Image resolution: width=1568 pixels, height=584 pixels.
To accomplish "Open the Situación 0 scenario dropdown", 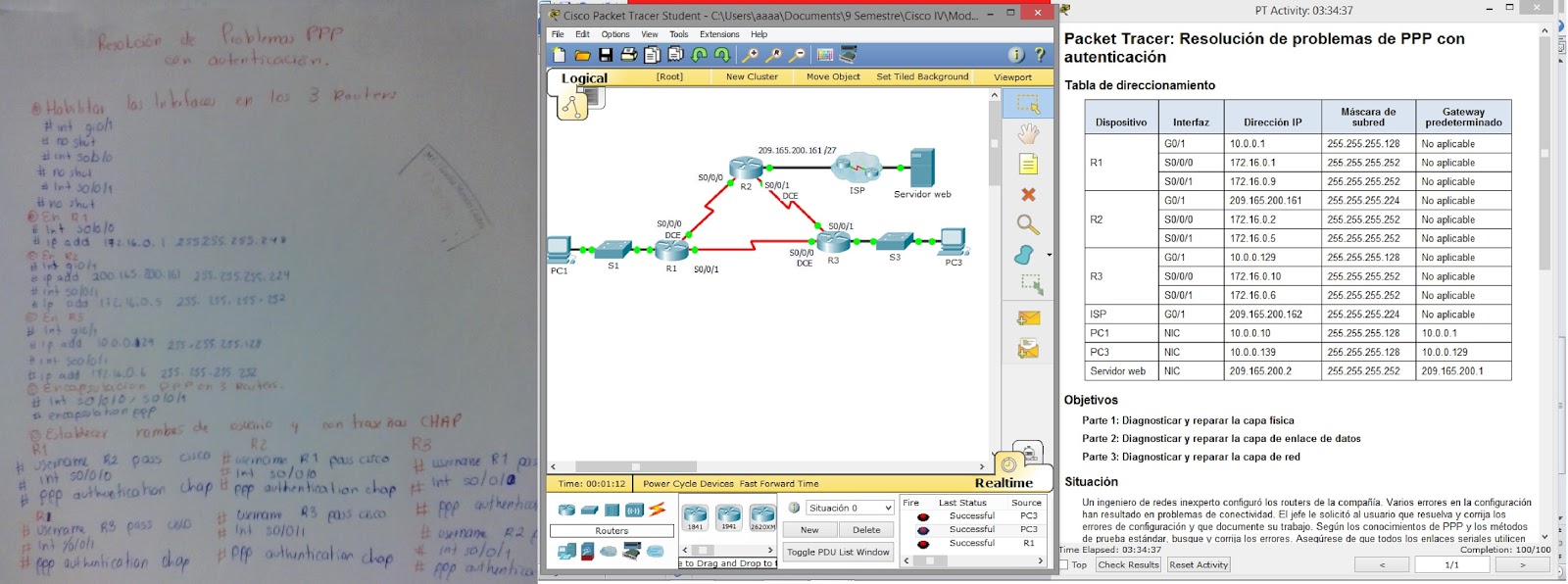I will [x=850, y=508].
